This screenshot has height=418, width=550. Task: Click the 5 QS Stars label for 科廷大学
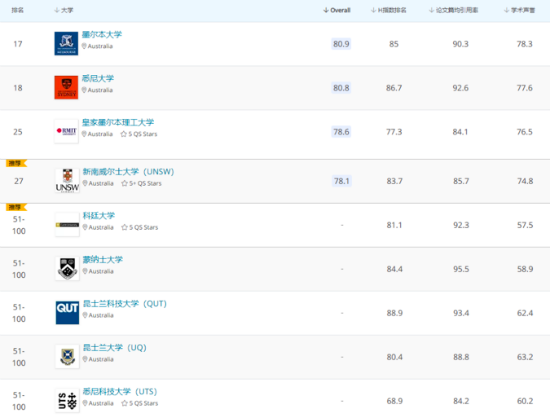(x=144, y=227)
